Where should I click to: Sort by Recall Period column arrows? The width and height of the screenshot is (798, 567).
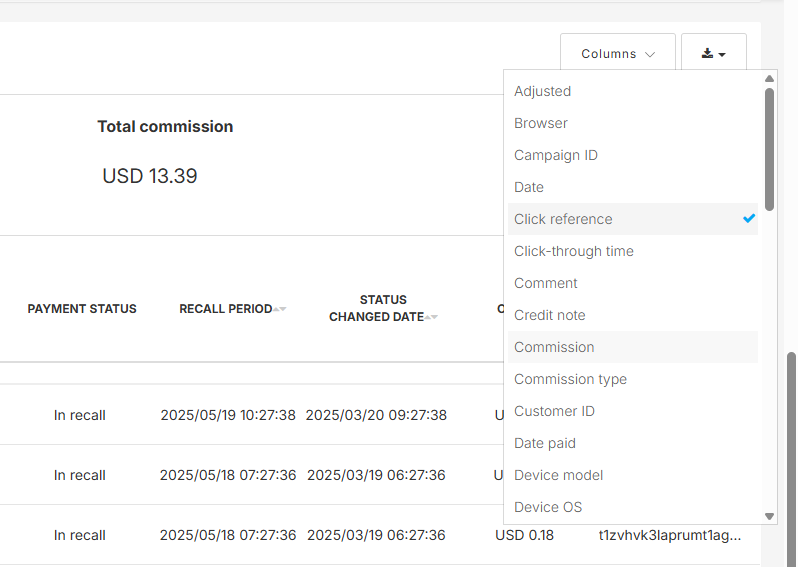pos(281,309)
